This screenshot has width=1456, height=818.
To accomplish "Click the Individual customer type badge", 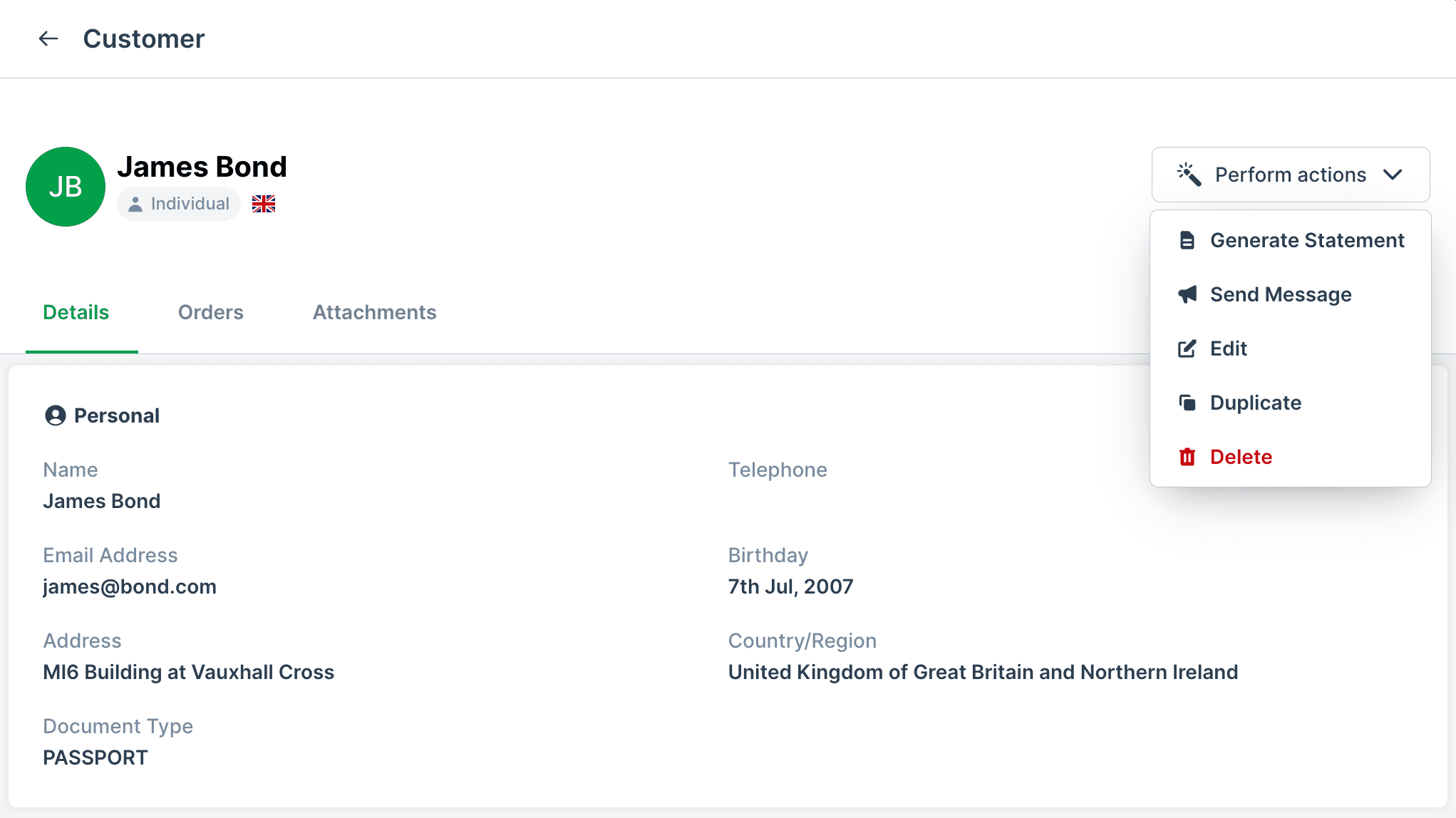I will coord(179,204).
